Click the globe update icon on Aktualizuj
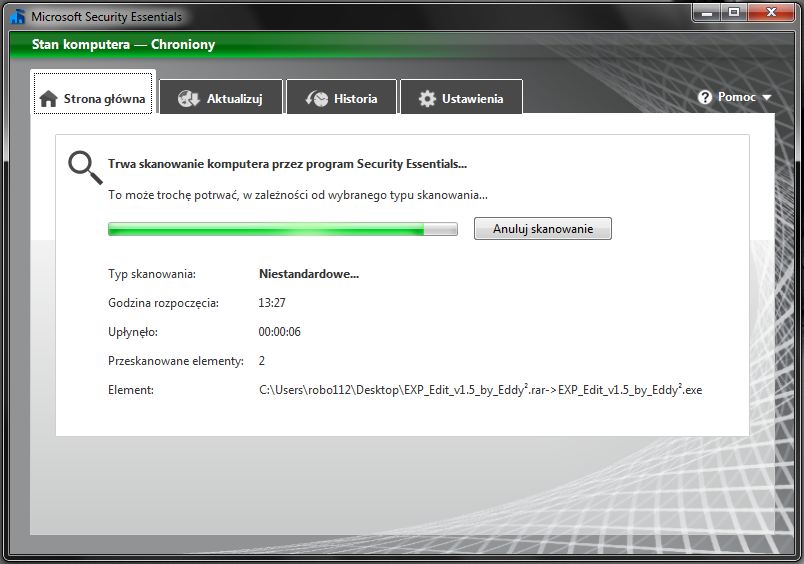Screen dimensions: 804x564 tap(188, 98)
